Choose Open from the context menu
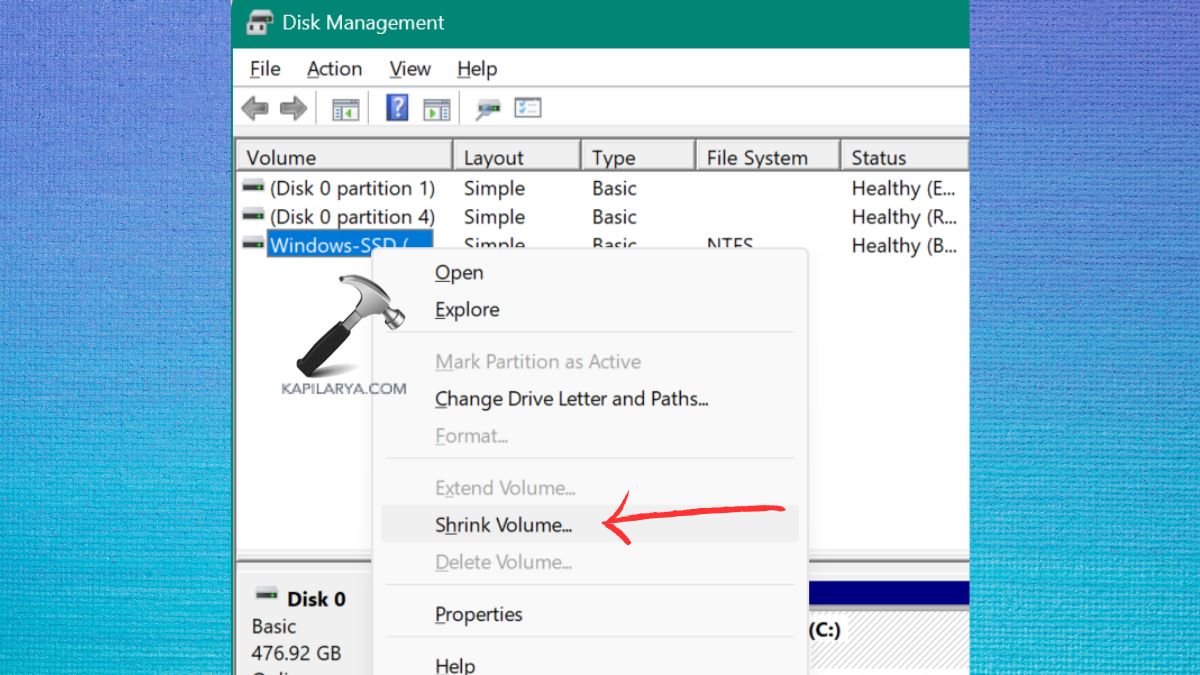Viewport: 1200px width, 675px height. point(459,273)
